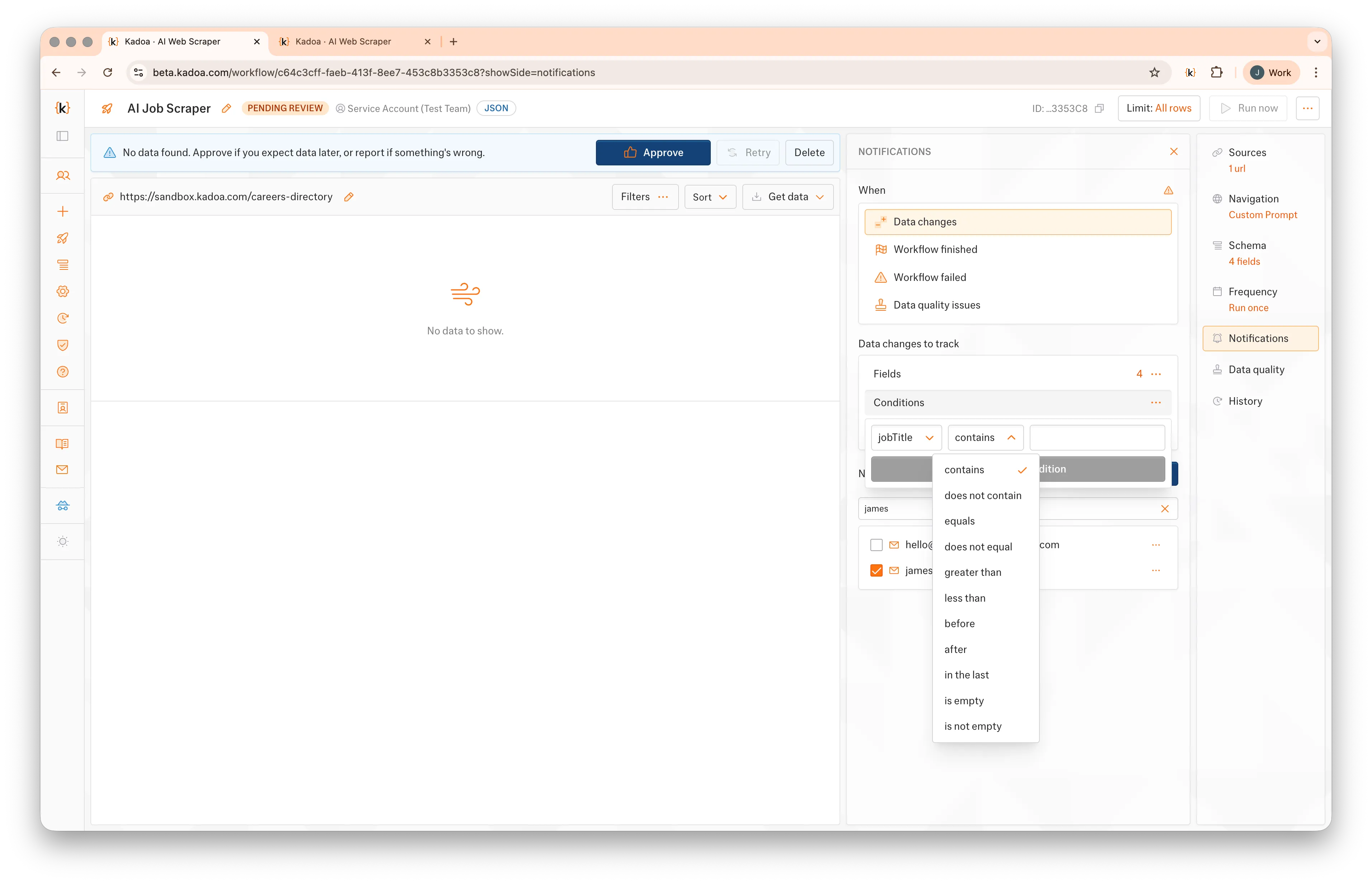Collapse the contains operator dropdown
Viewport: 1372px width, 884px height.
[985, 437]
